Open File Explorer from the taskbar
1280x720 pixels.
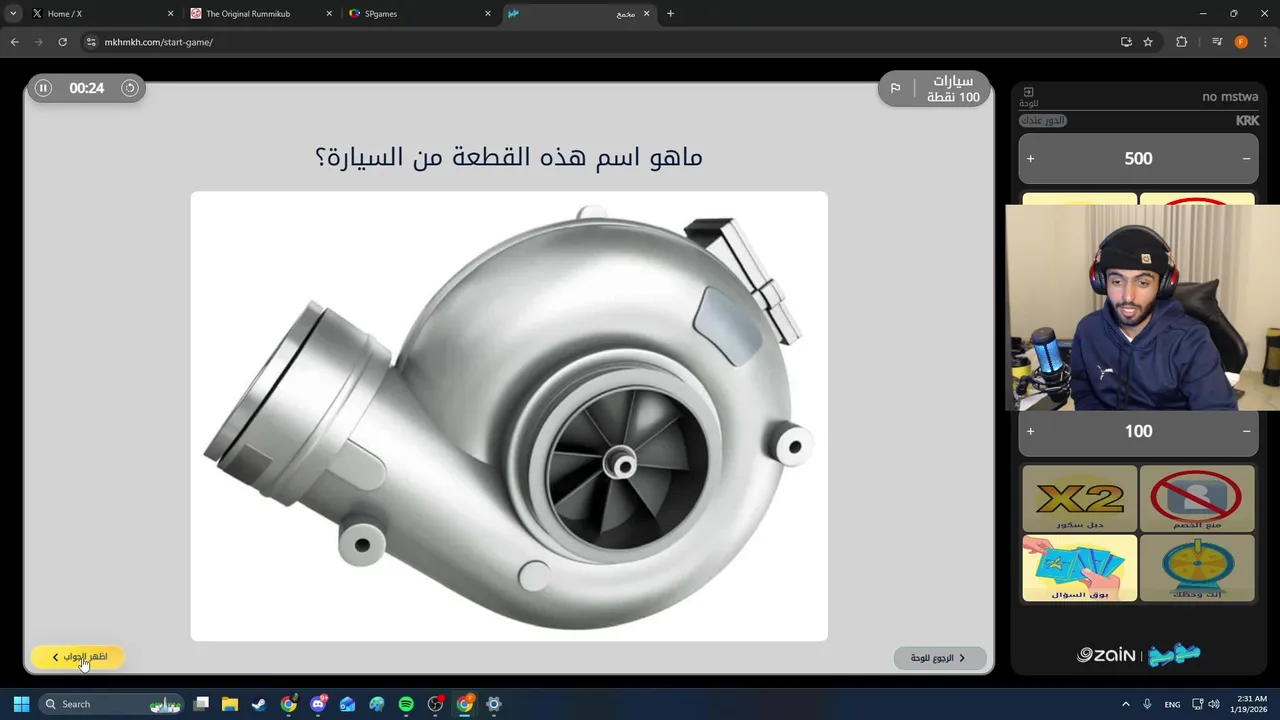tap(230, 704)
